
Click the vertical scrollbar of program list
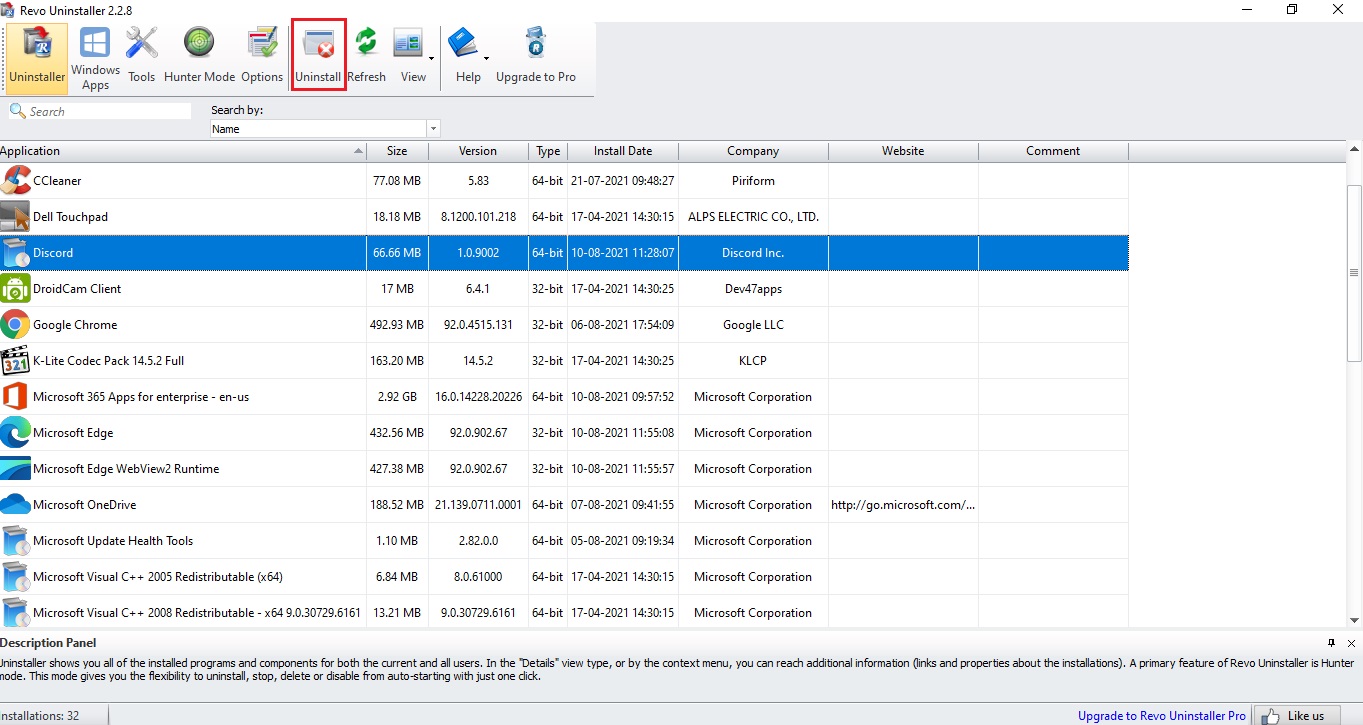[1354, 272]
